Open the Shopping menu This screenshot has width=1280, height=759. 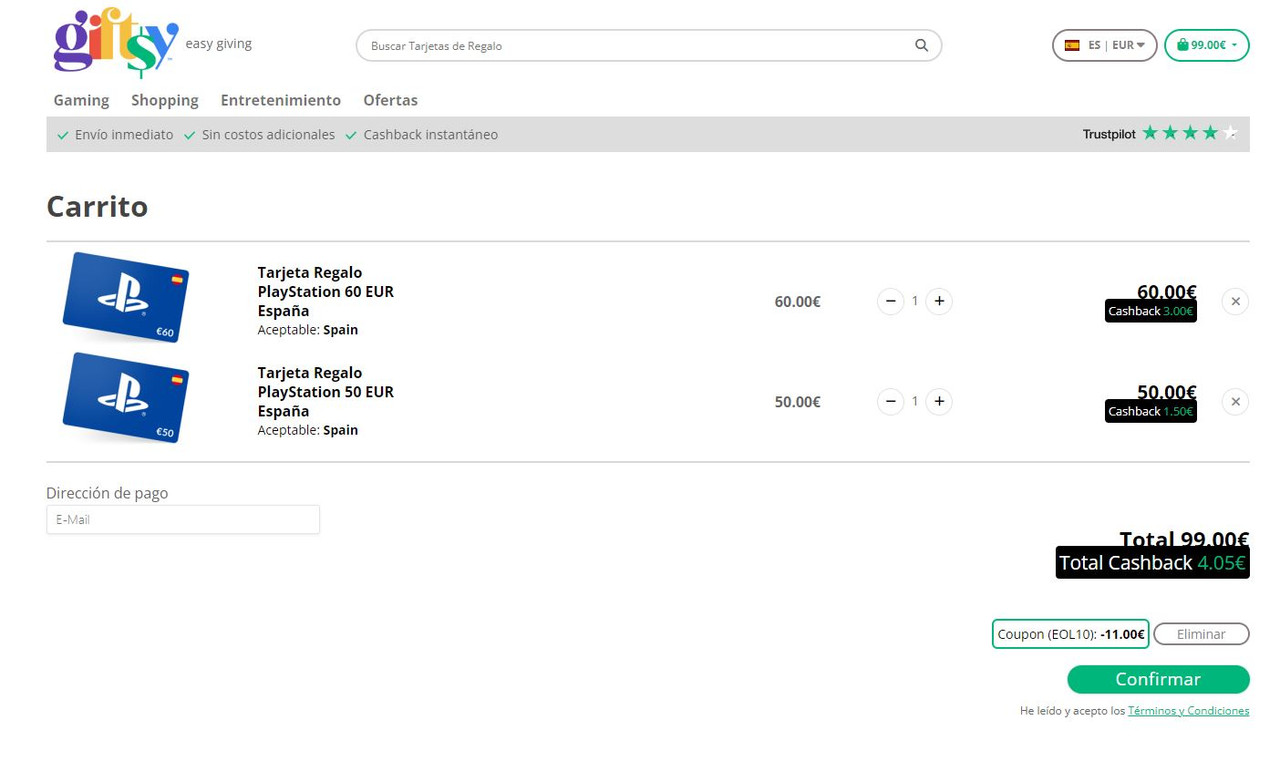pos(165,100)
